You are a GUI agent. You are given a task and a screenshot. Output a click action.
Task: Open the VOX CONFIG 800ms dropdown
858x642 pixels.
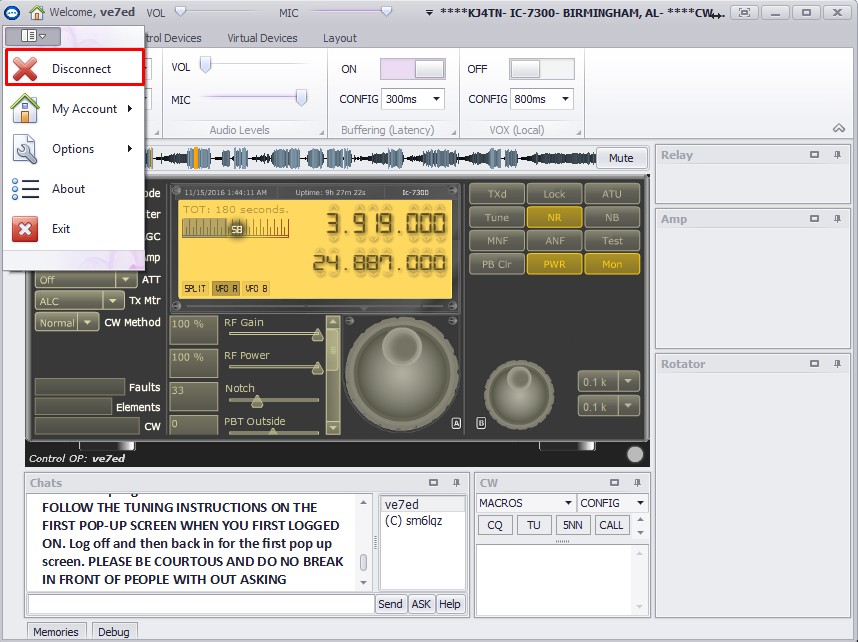point(565,99)
